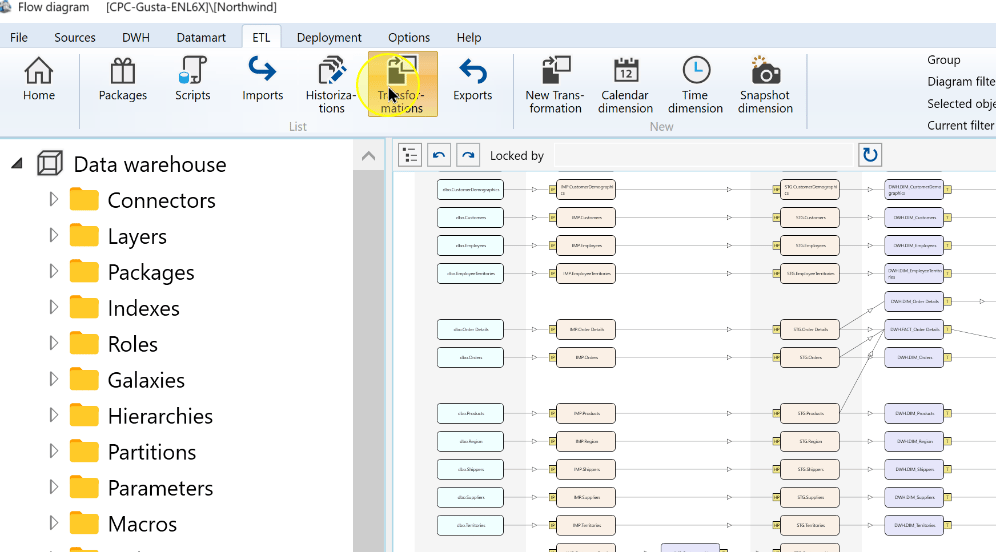Refresh the flow diagram

pyautogui.click(x=870, y=155)
